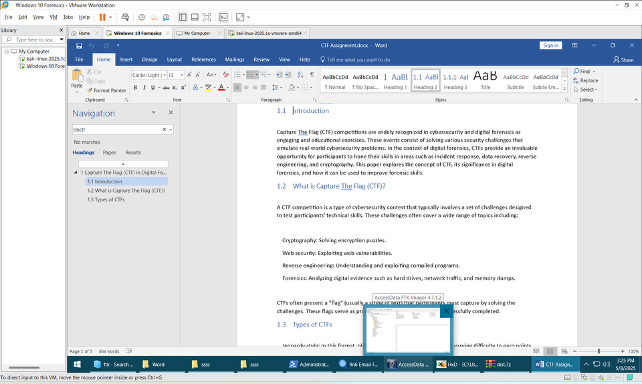
Task: Open the font name dropdown
Action: click(164, 75)
